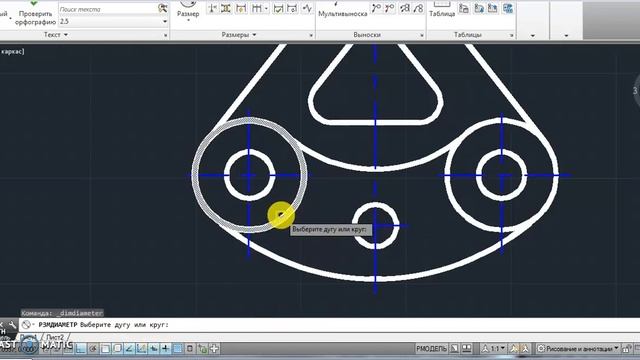Open the Текст panel dialog launcher arrow
640x360 pixels.
click(165, 36)
